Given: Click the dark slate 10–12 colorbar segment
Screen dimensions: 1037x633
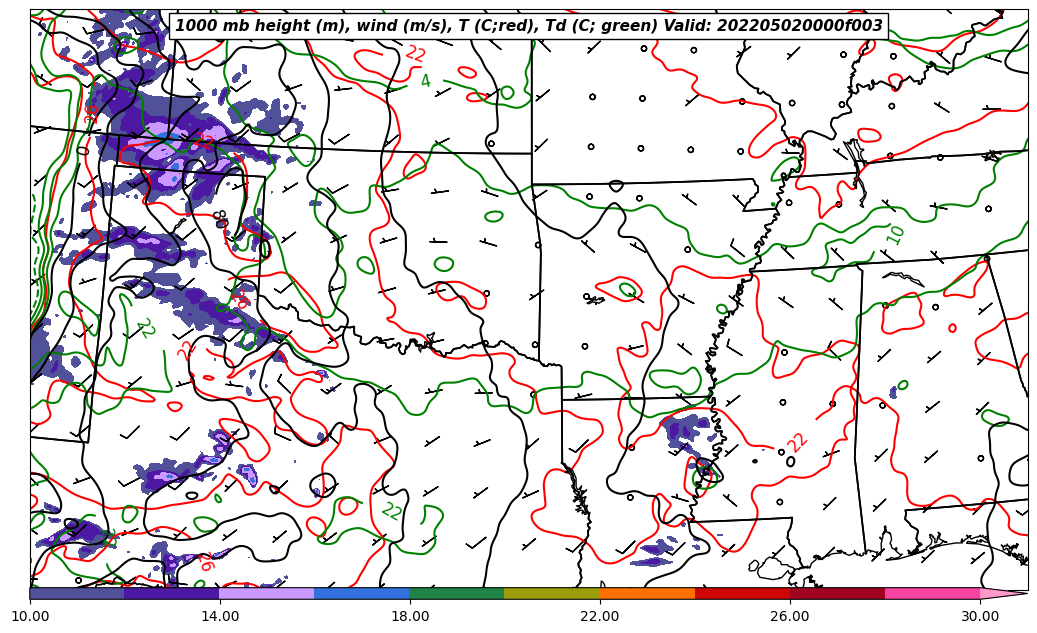Looking at the screenshot, I should (x=77, y=593).
